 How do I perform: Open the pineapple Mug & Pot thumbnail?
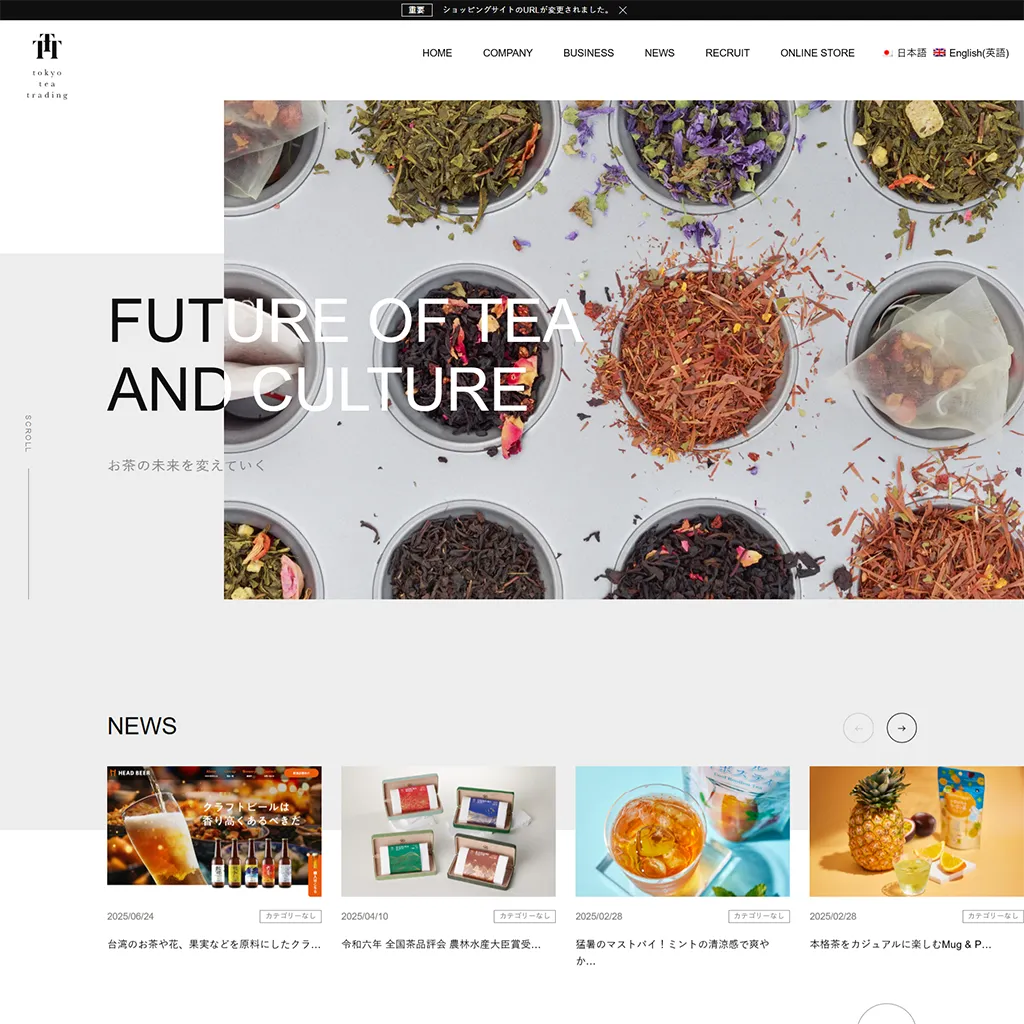916,831
